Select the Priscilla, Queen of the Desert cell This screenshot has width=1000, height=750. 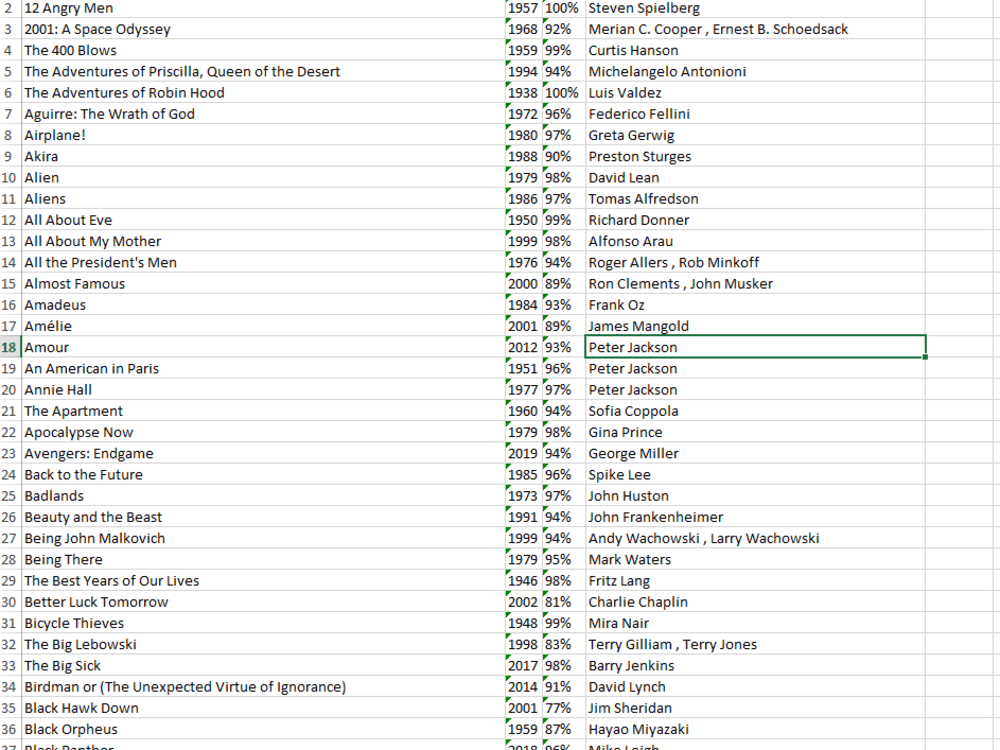263,71
